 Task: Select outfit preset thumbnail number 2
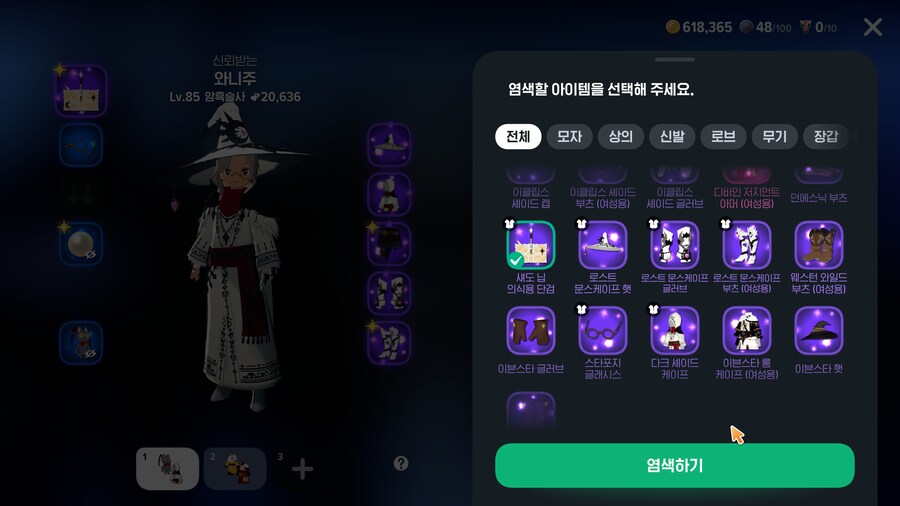click(235, 469)
